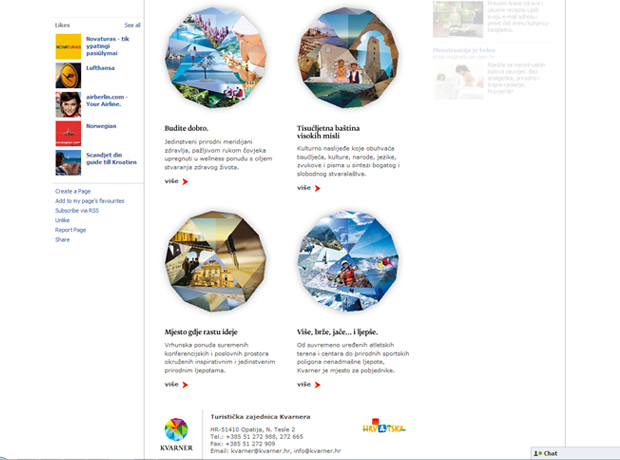Click See all in Likes section
The width and height of the screenshot is (620, 460).
132,24
